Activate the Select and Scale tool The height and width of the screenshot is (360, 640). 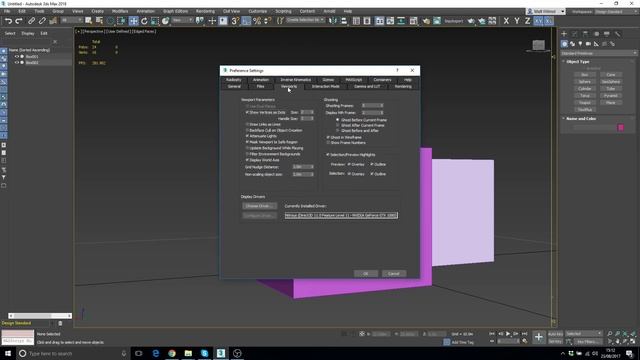155,21
